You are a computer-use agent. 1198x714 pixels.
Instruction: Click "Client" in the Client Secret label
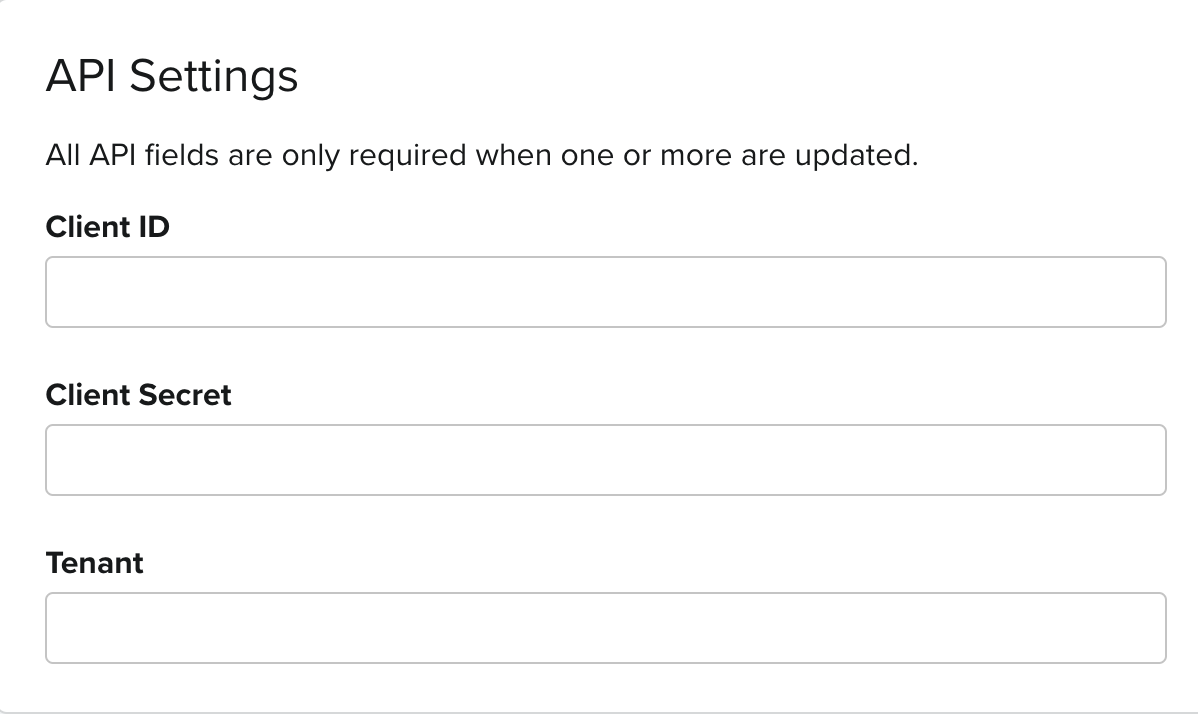(x=88, y=395)
